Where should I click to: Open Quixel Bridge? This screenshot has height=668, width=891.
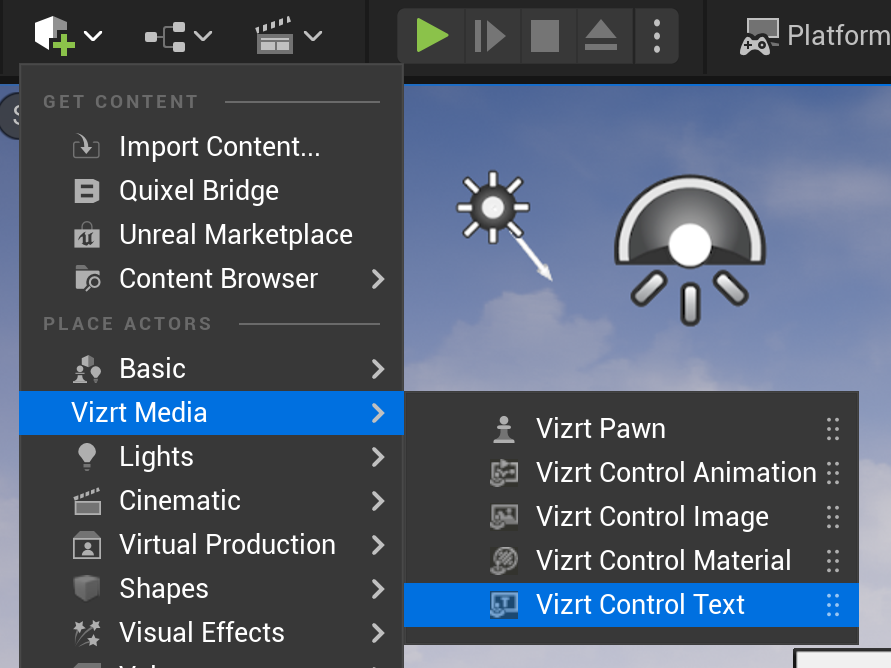coord(199,191)
